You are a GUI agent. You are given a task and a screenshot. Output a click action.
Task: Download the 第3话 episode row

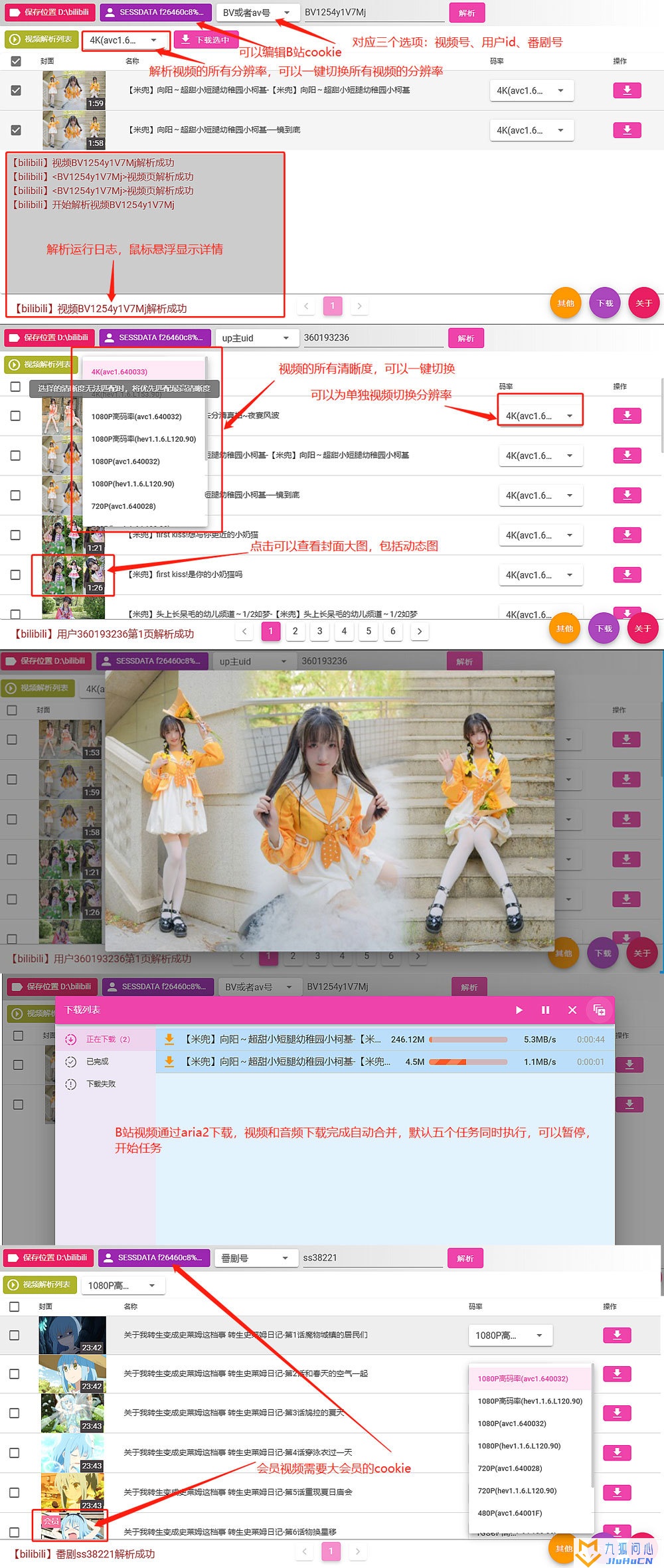coord(617,1413)
